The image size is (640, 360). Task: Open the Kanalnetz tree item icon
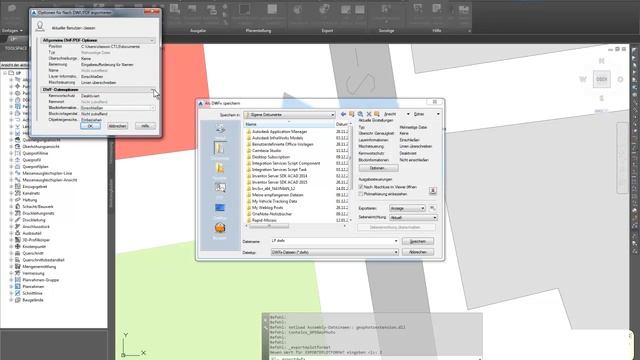point(18,193)
